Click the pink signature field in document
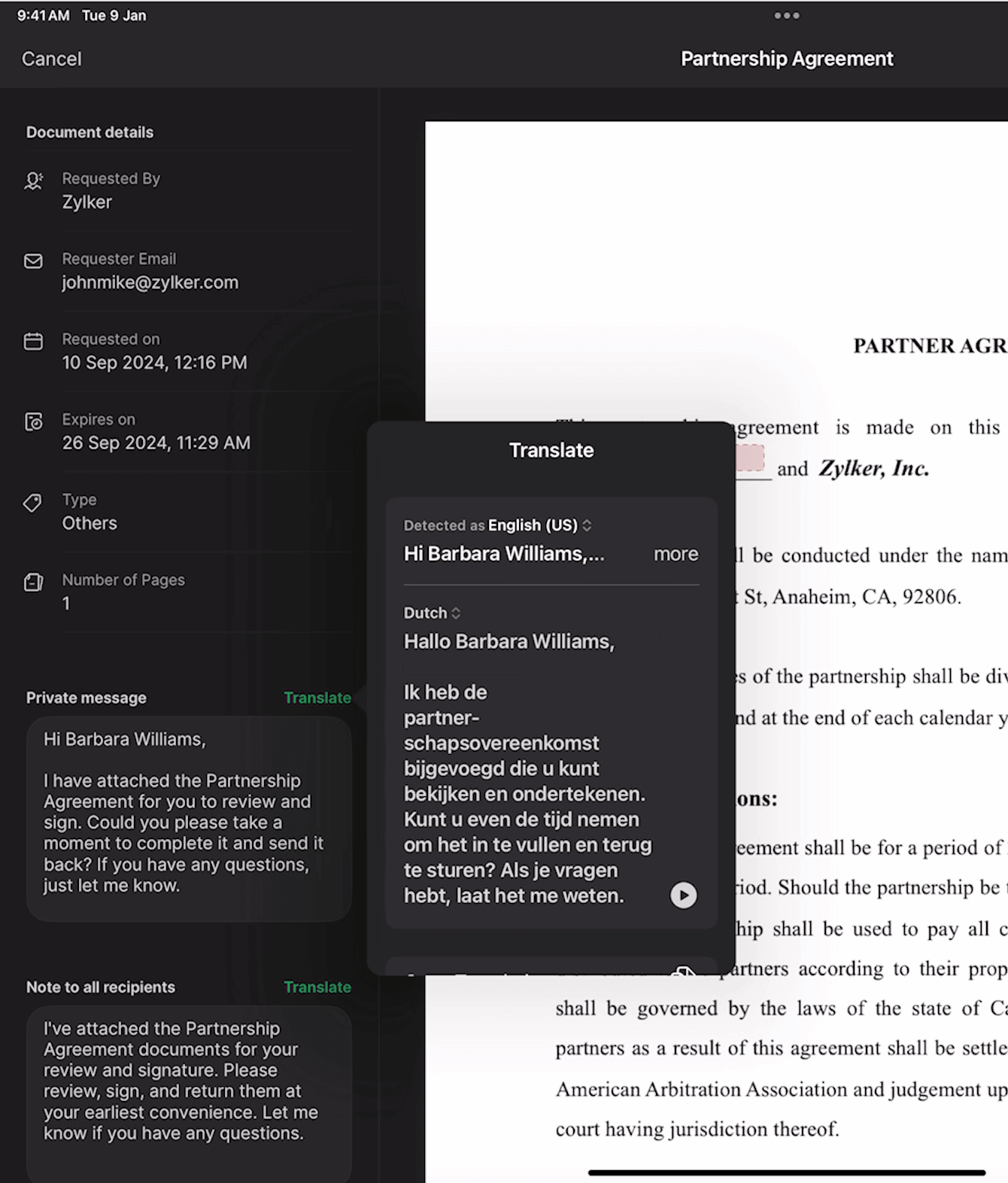1008x1183 pixels. click(750, 457)
